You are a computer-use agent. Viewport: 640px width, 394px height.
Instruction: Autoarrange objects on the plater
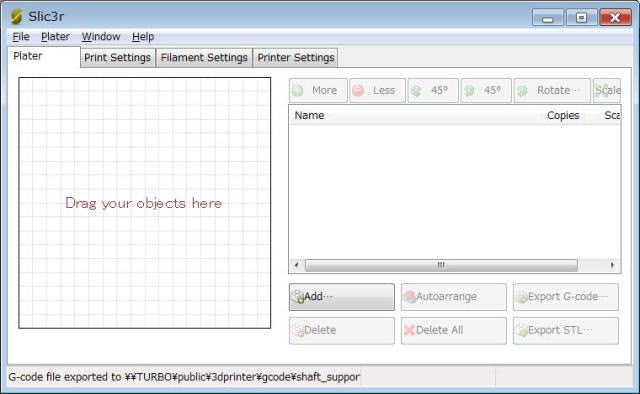[453, 297]
